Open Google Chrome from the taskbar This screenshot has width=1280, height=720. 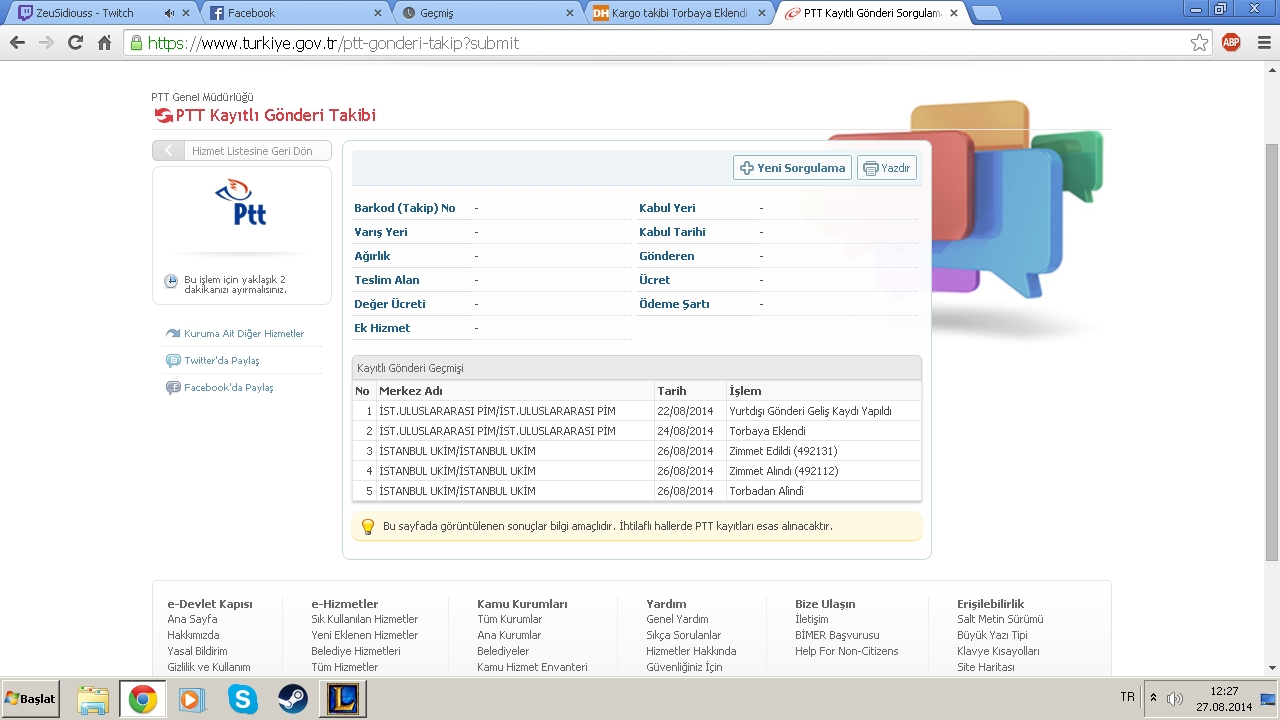pos(142,699)
